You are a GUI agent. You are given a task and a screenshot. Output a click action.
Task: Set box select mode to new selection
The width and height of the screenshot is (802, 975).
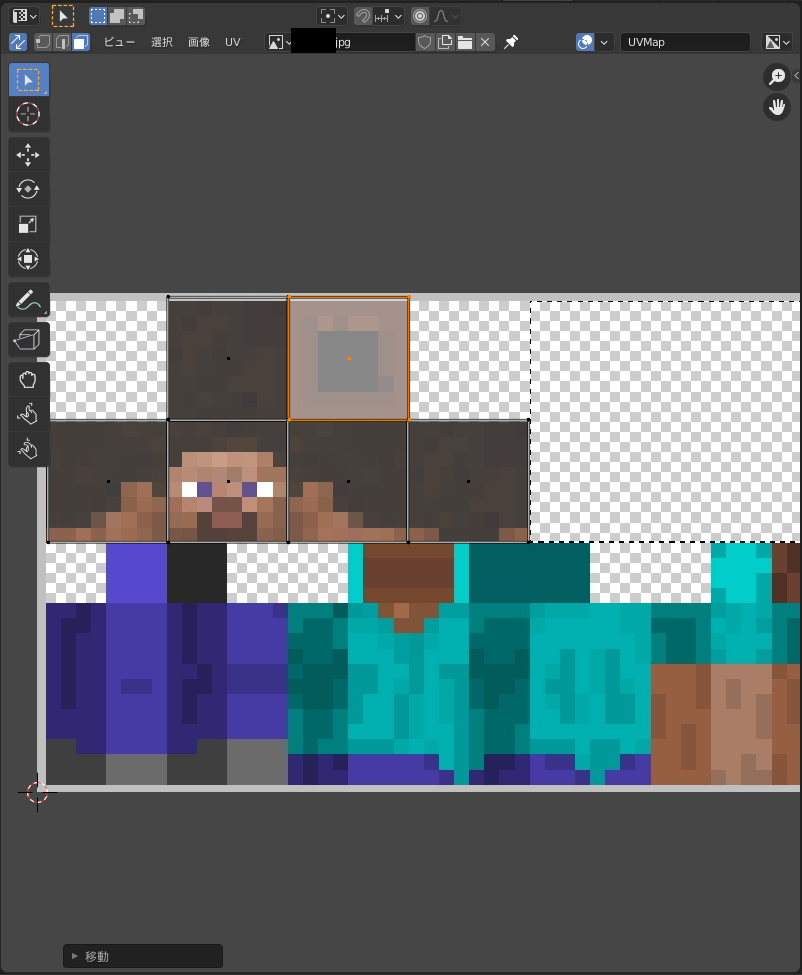coord(98,16)
